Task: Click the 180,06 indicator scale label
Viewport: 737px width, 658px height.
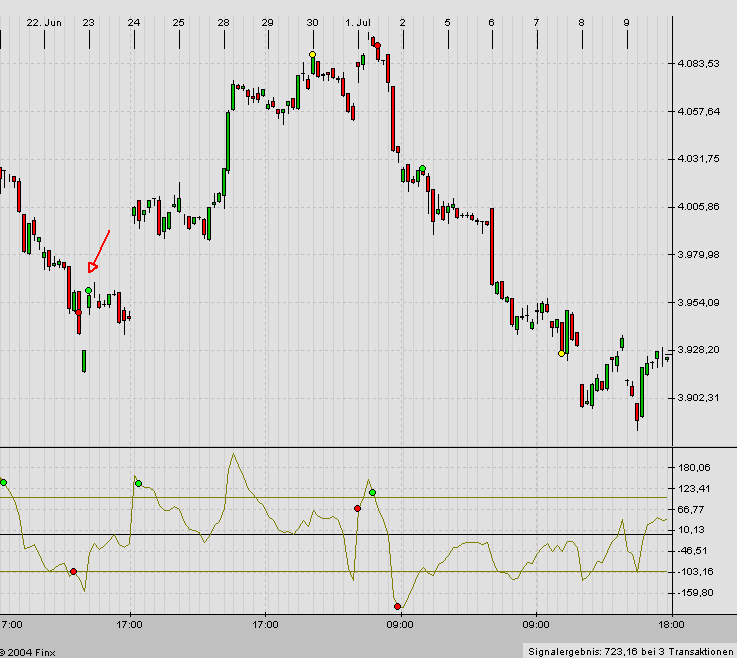Action: (694, 468)
